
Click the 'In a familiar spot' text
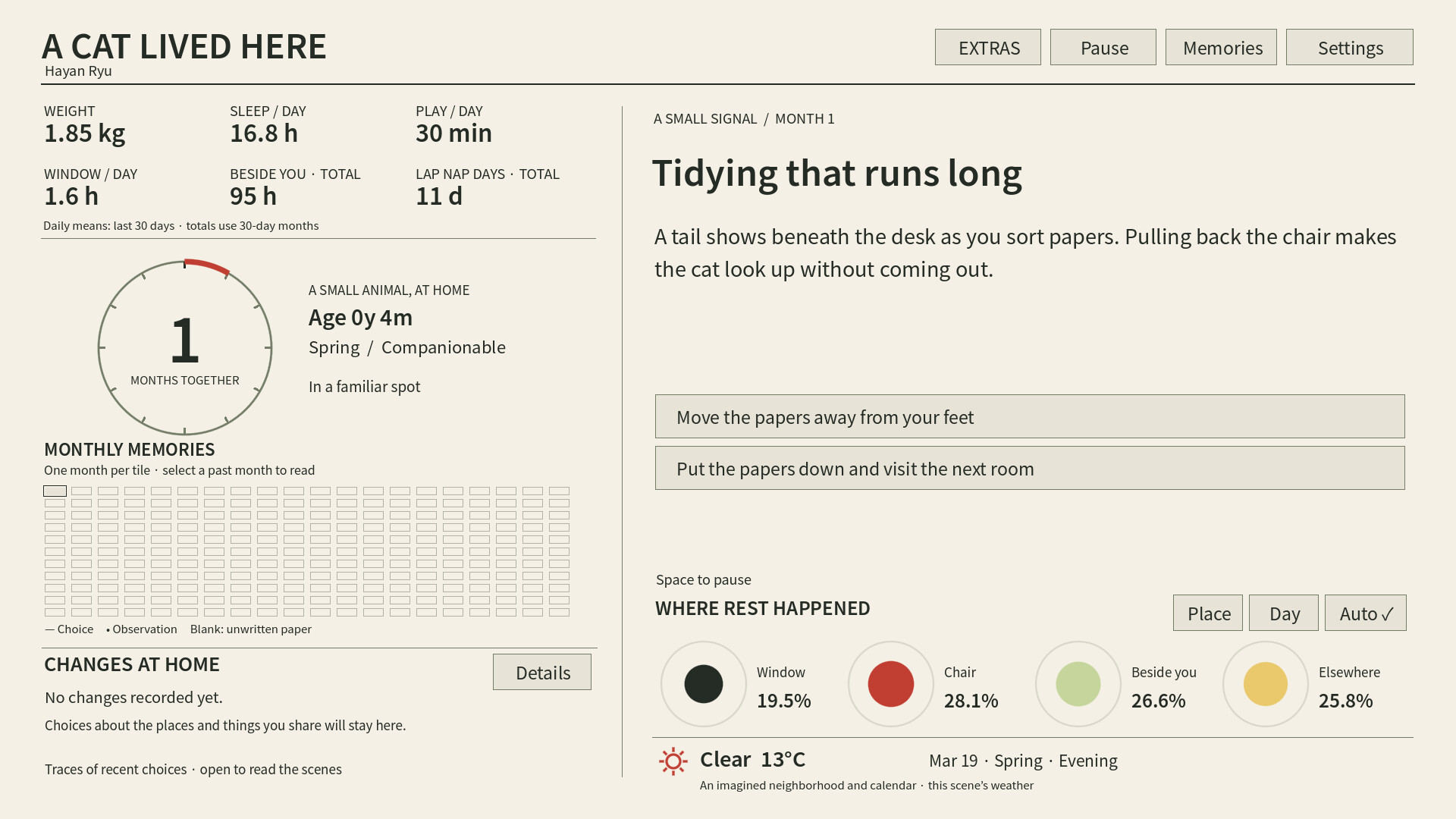pyautogui.click(x=364, y=386)
